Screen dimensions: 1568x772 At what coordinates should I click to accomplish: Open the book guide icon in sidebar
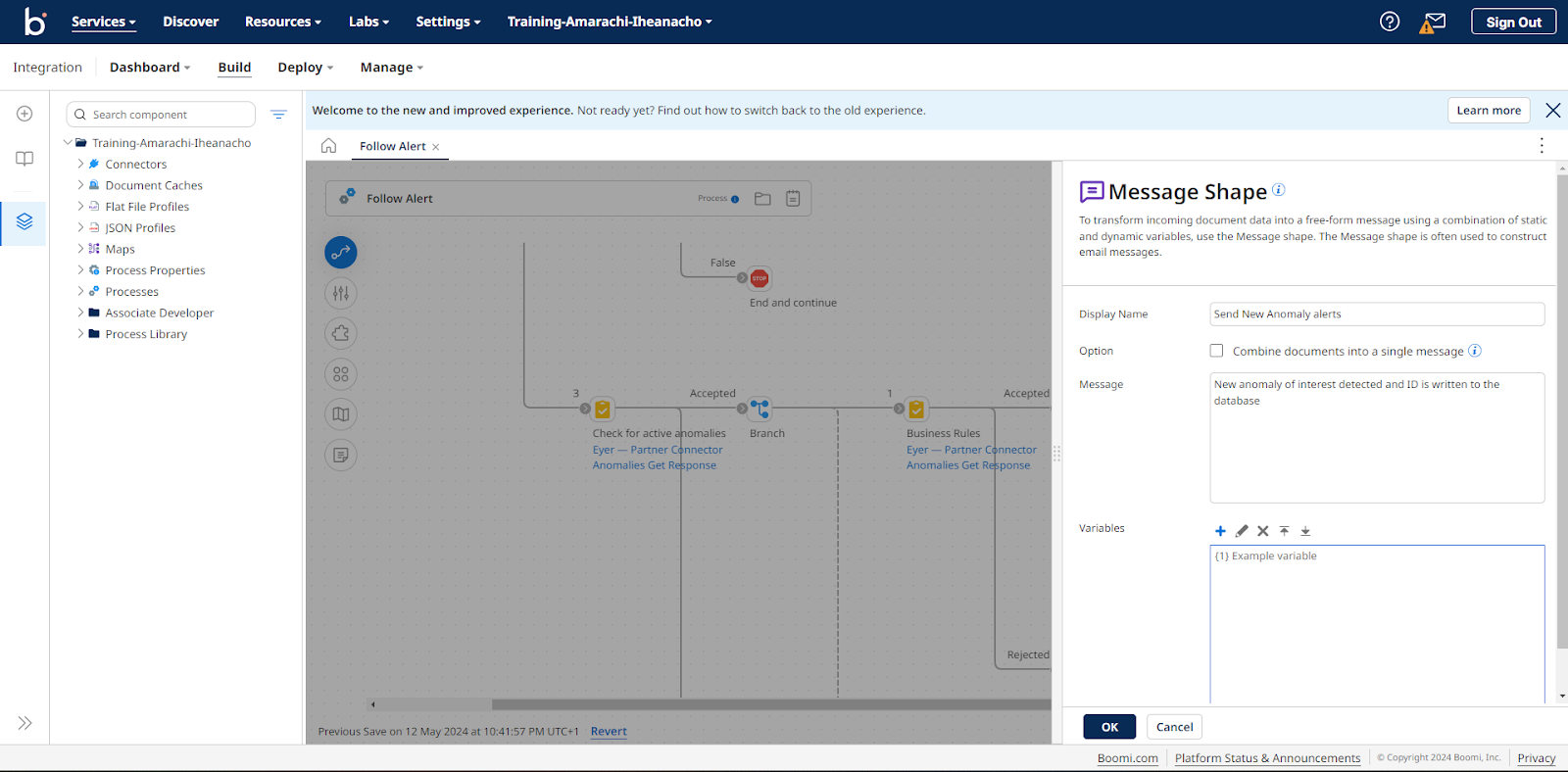[x=24, y=159]
